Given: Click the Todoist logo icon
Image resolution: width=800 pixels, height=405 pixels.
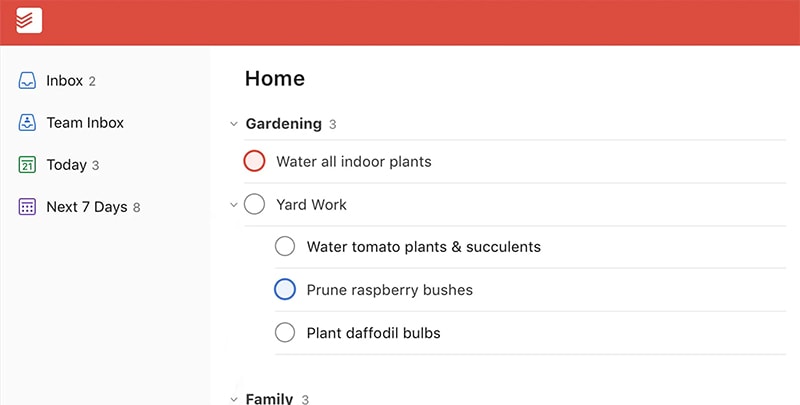Looking at the screenshot, I should 29,20.
